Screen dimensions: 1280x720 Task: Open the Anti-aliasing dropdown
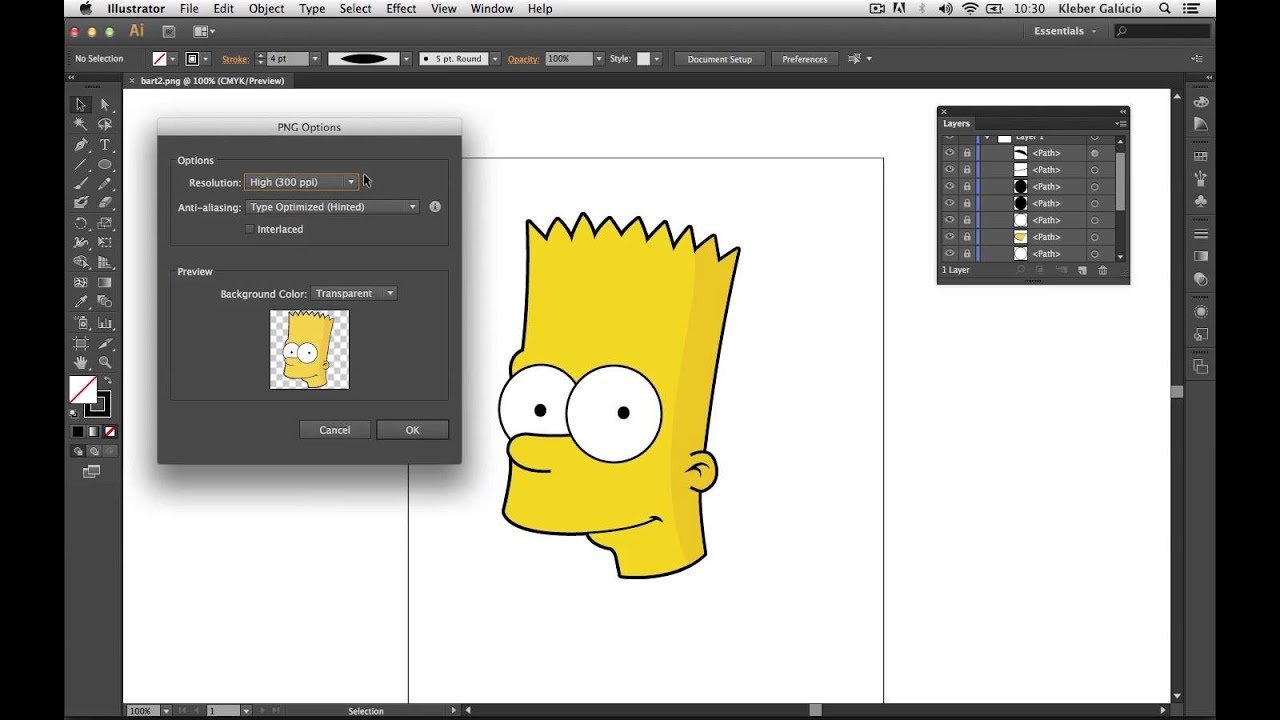[x=332, y=207]
